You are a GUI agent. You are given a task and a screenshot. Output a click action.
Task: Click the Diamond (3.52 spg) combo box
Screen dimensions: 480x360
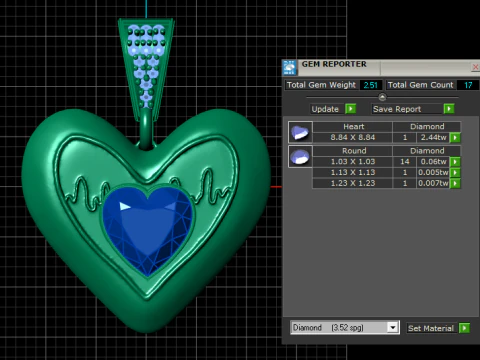click(x=345, y=328)
